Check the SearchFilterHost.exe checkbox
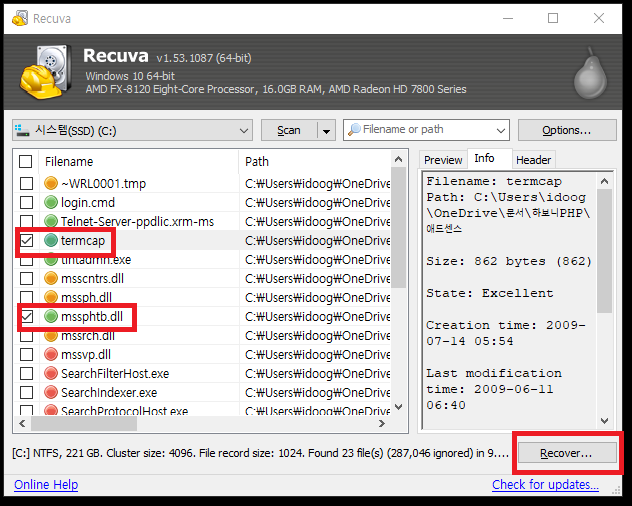Screen dimensions: 632x506 (x=27, y=373)
